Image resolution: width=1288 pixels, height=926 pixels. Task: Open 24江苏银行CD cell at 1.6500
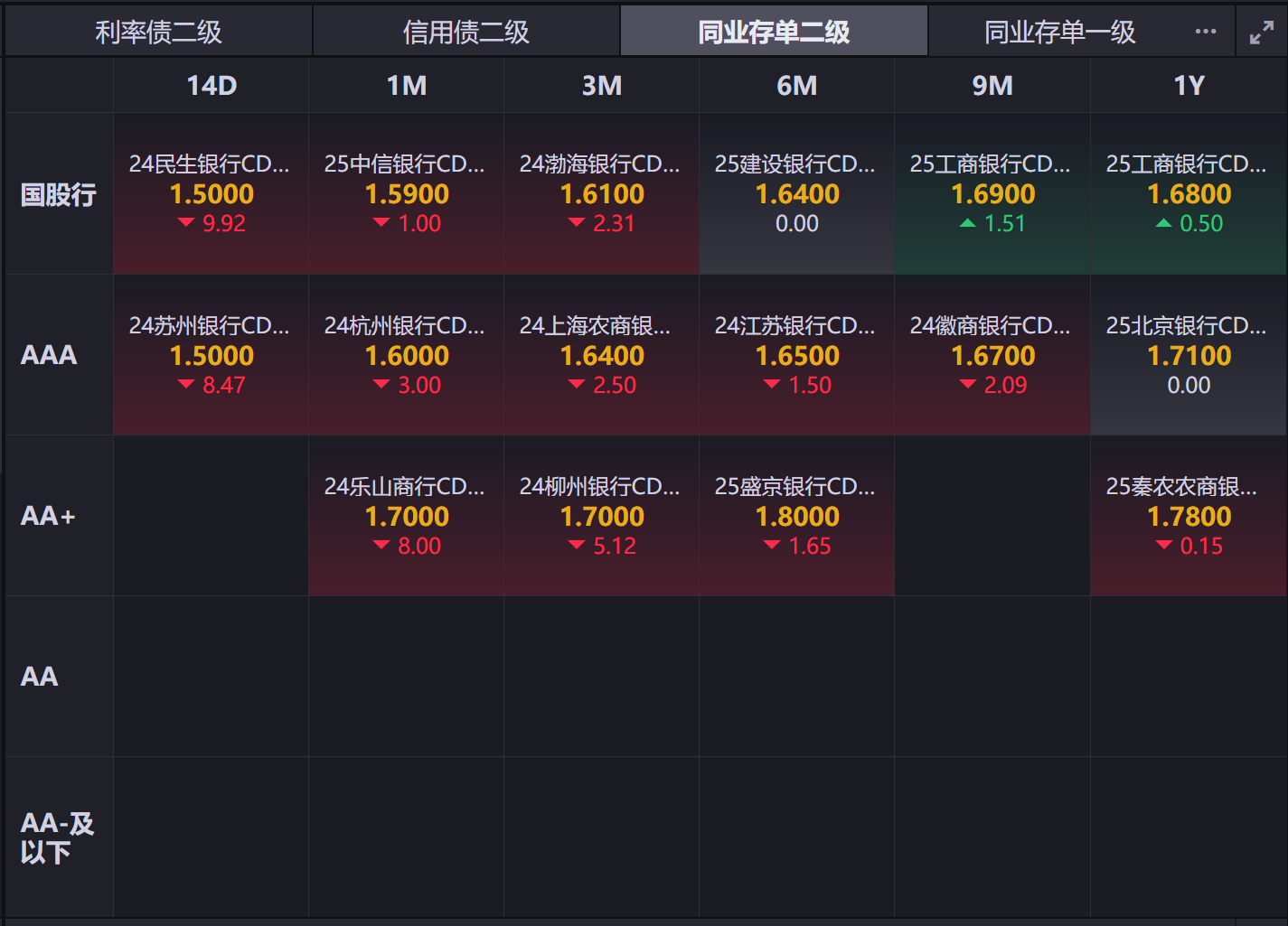(797, 355)
